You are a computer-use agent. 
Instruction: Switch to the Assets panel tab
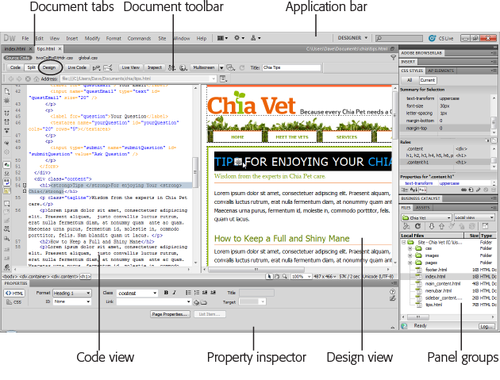point(422,208)
